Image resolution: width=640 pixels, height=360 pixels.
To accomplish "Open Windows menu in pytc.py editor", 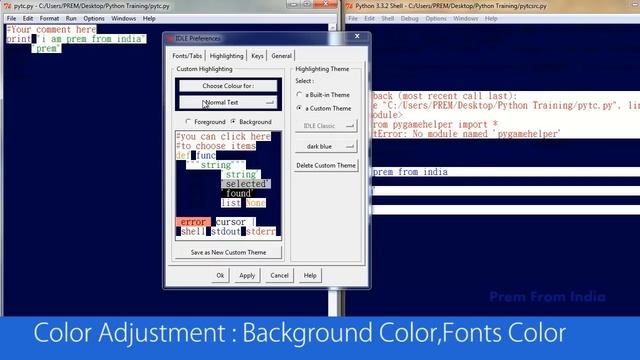I will [x=123, y=18].
